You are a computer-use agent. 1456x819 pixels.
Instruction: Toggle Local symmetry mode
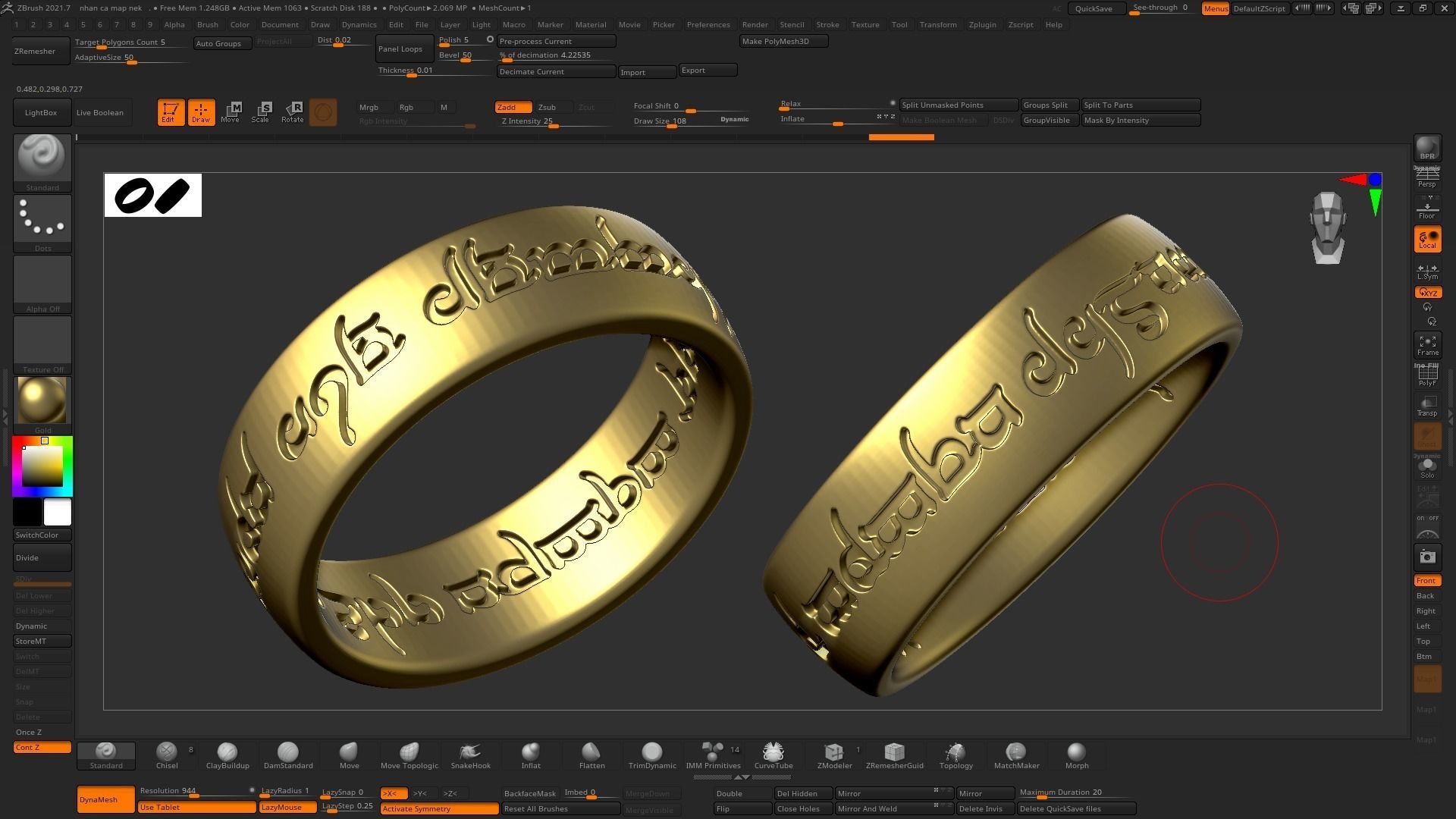pyautogui.click(x=1427, y=240)
